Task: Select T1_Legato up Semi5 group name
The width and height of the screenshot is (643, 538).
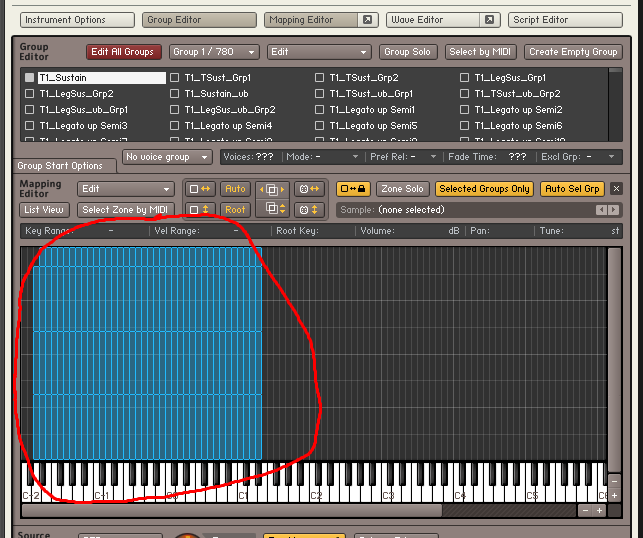Action: [x=374, y=125]
